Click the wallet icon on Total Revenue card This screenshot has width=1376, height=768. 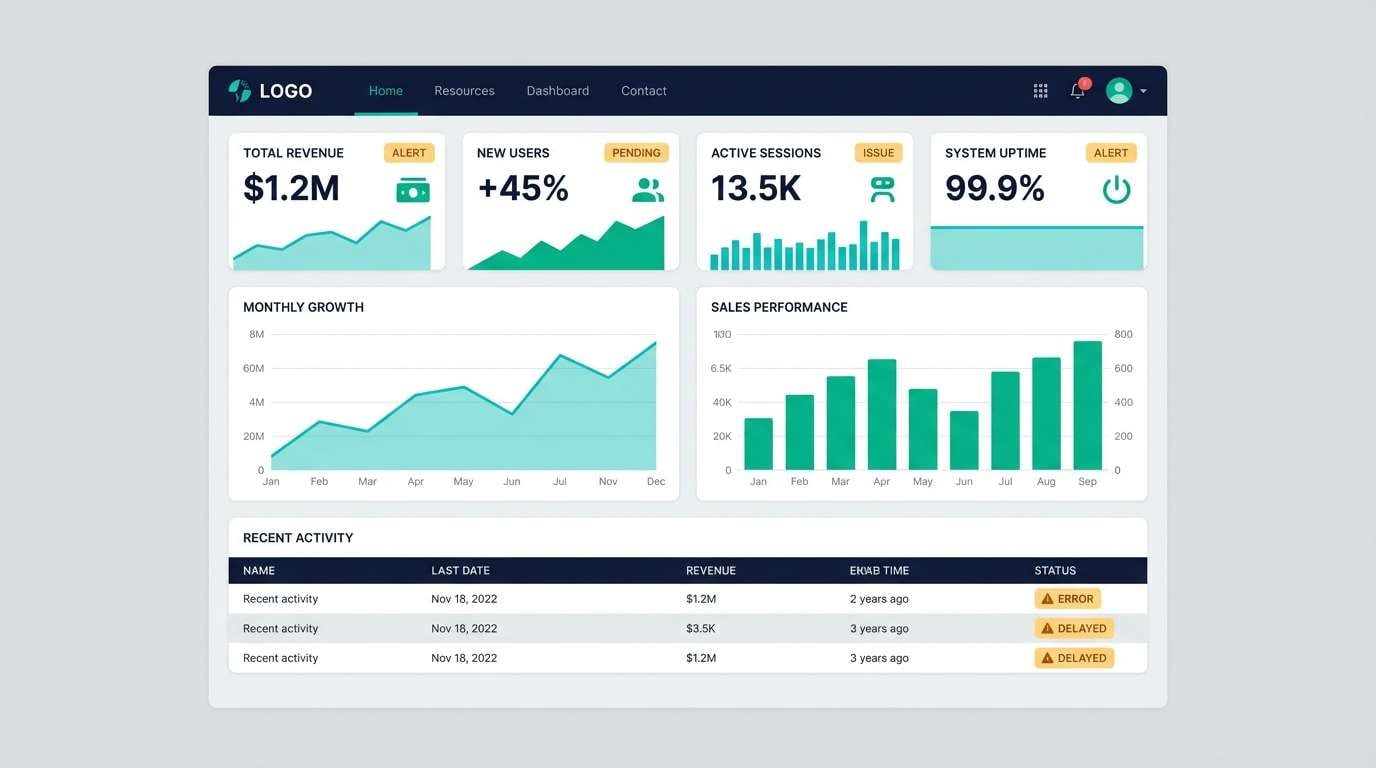click(413, 188)
